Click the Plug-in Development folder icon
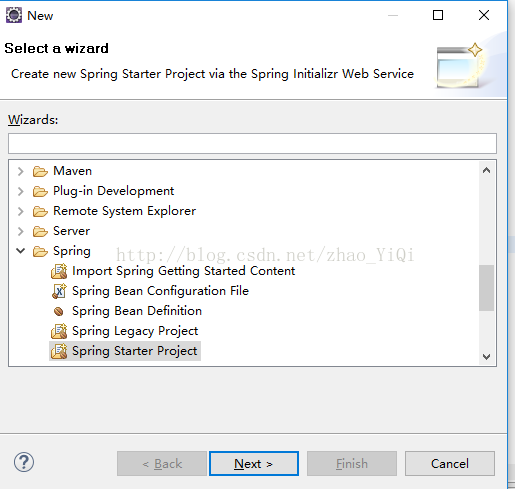 coord(40,191)
